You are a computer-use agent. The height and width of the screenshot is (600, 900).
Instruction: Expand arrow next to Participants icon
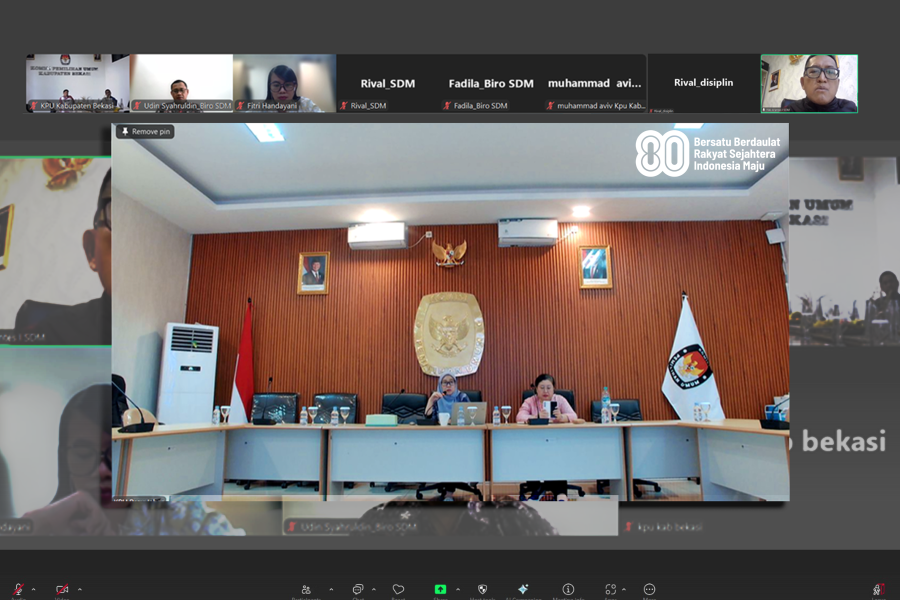[331, 589]
